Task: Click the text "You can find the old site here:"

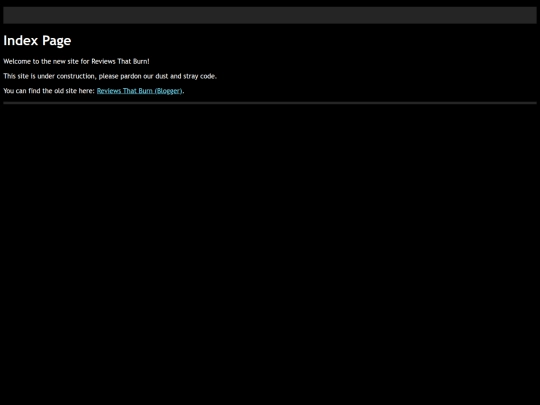Action: coord(49,91)
